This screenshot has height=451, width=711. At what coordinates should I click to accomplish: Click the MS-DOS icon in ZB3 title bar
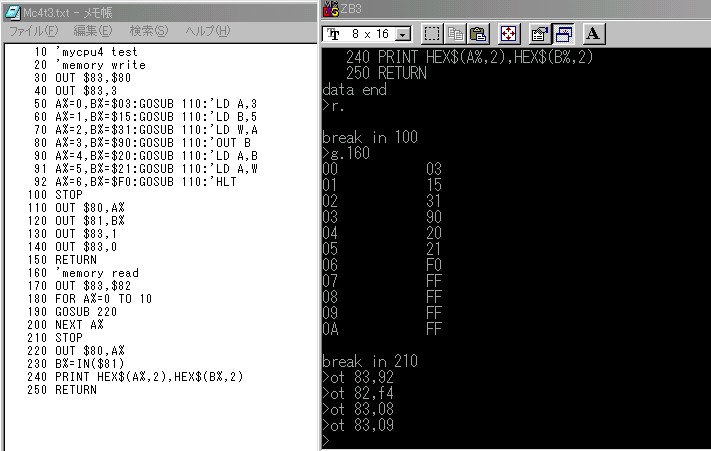[x=331, y=9]
